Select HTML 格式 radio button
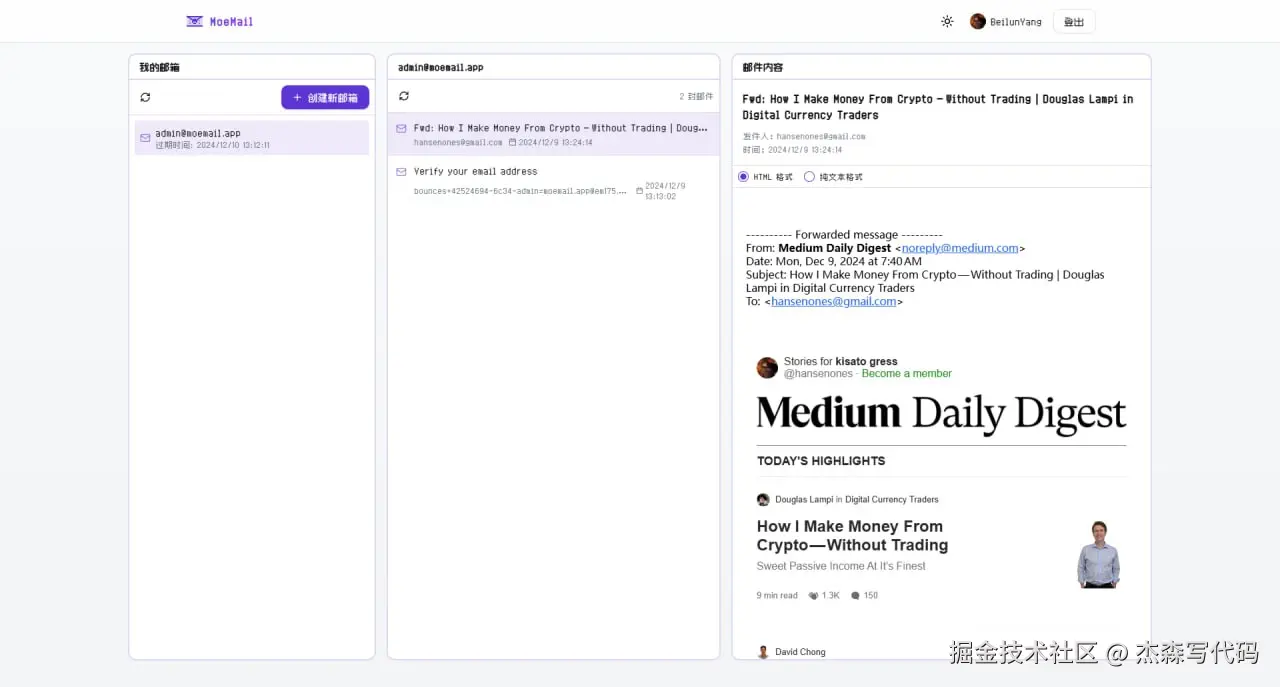Viewport: 1280px width, 687px height. click(x=743, y=176)
